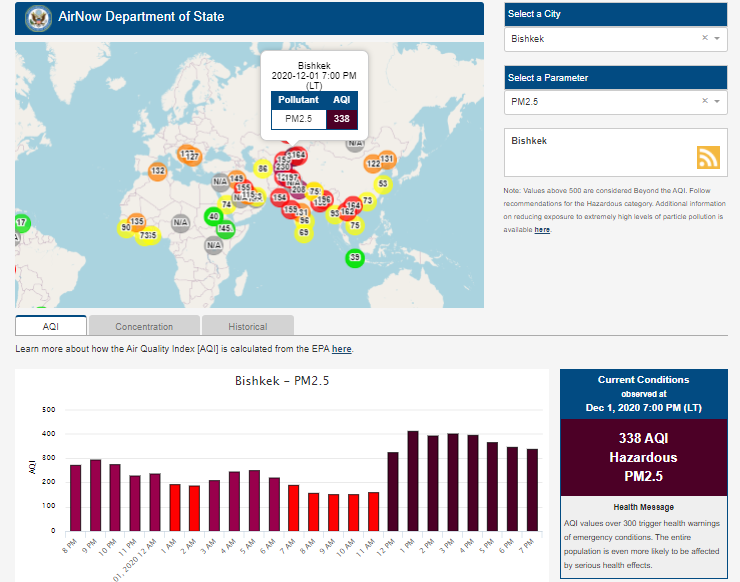Clear the PM2.5 parameter selection
The image size is (740, 582).
[704, 101]
